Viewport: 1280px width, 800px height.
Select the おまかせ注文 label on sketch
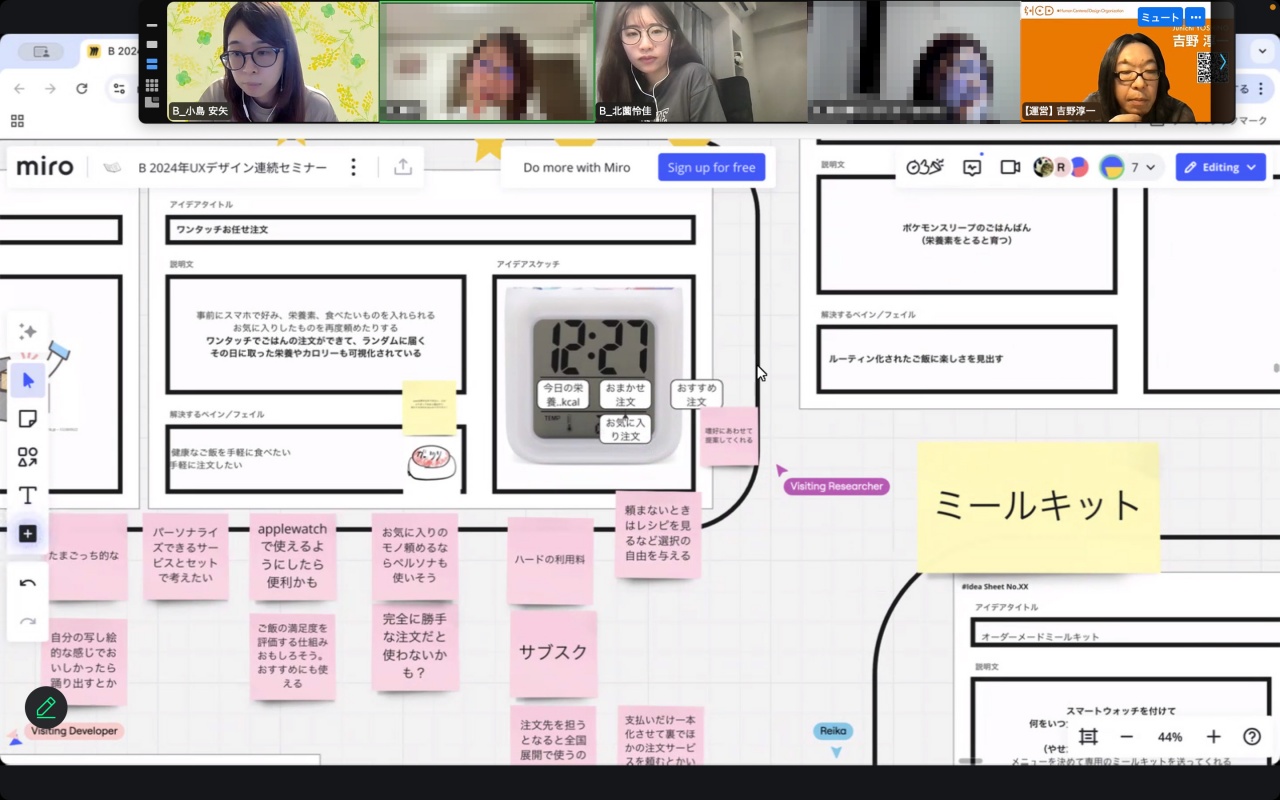[625, 394]
